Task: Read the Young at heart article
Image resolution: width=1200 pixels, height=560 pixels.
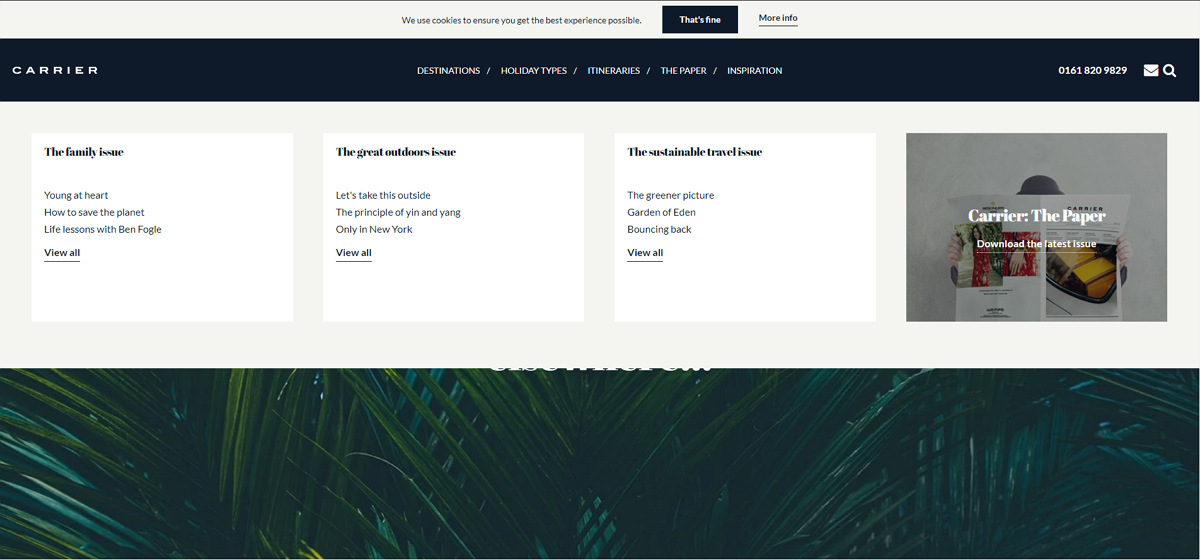Action: tap(76, 195)
